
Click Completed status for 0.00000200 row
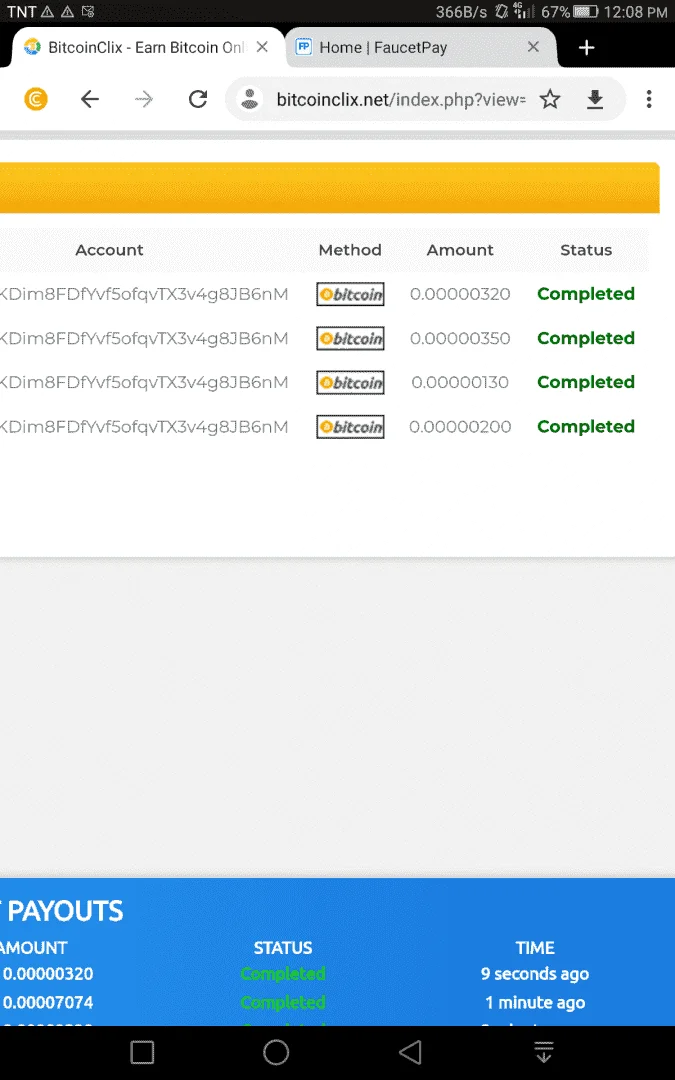click(x=586, y=427)
